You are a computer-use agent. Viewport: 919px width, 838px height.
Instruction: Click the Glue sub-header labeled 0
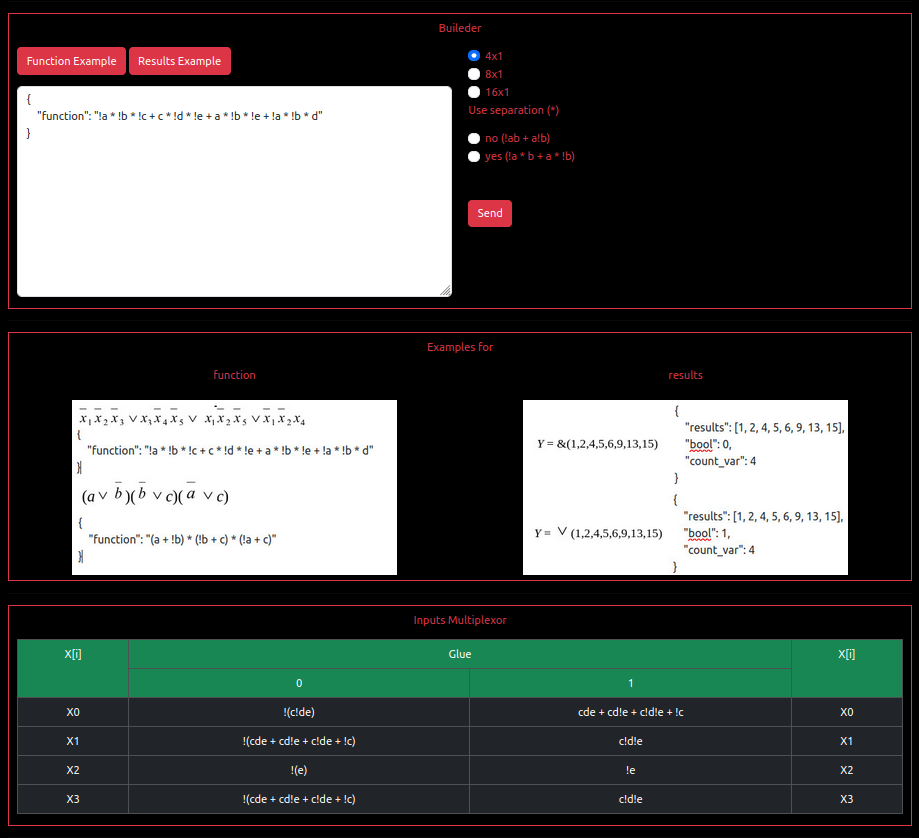[299, 683]
